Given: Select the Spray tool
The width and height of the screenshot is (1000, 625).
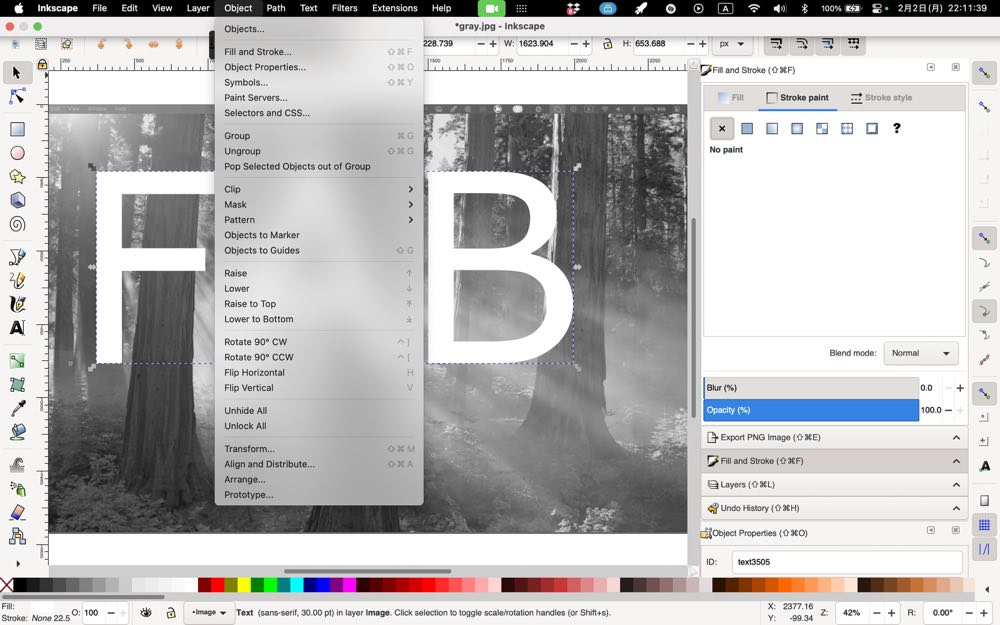Looking at the screenshot, I should (17, 489).
